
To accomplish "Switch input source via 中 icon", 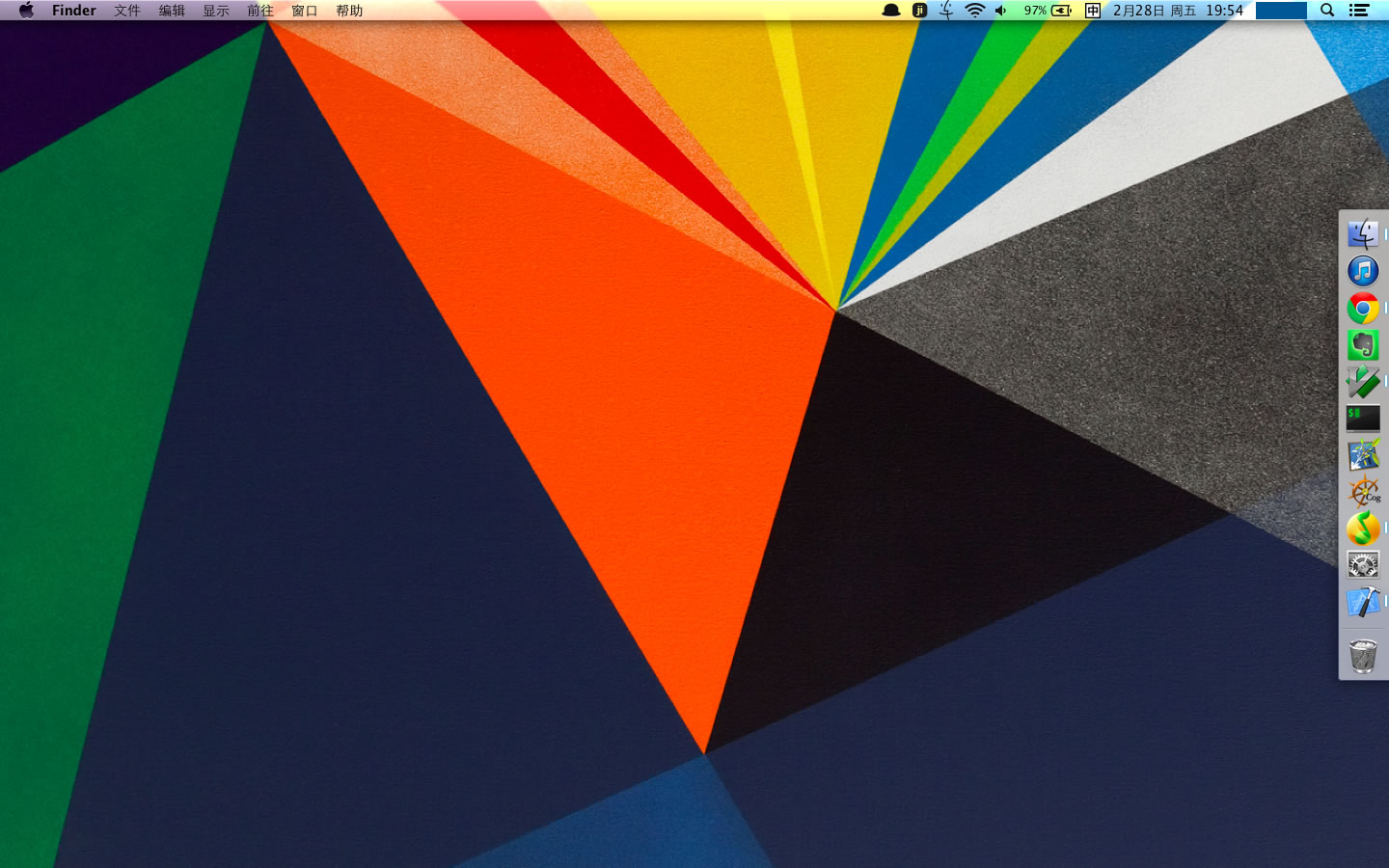I will [x=1093, y=11].
